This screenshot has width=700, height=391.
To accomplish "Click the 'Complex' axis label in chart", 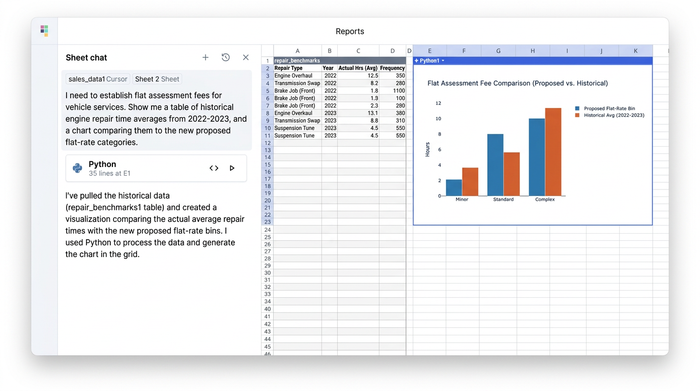I will 545,200.
